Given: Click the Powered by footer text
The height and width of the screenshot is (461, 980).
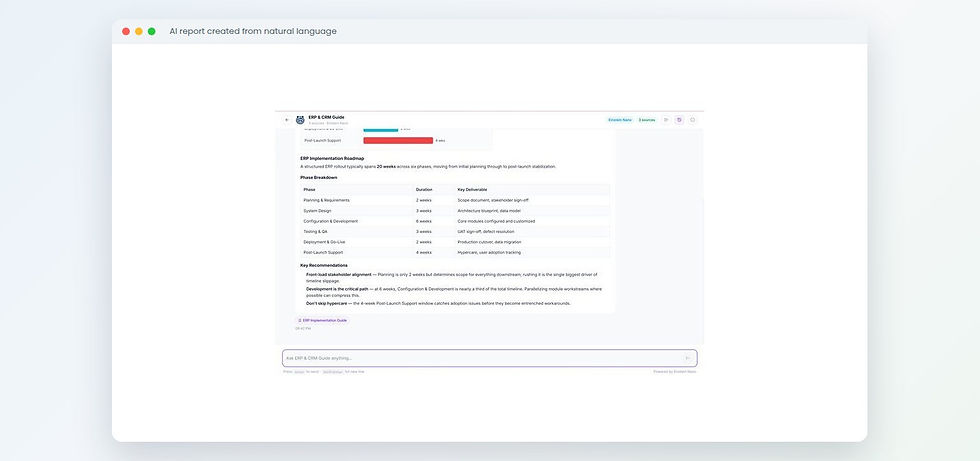Looking at the screenshot, I should (674, 372).
